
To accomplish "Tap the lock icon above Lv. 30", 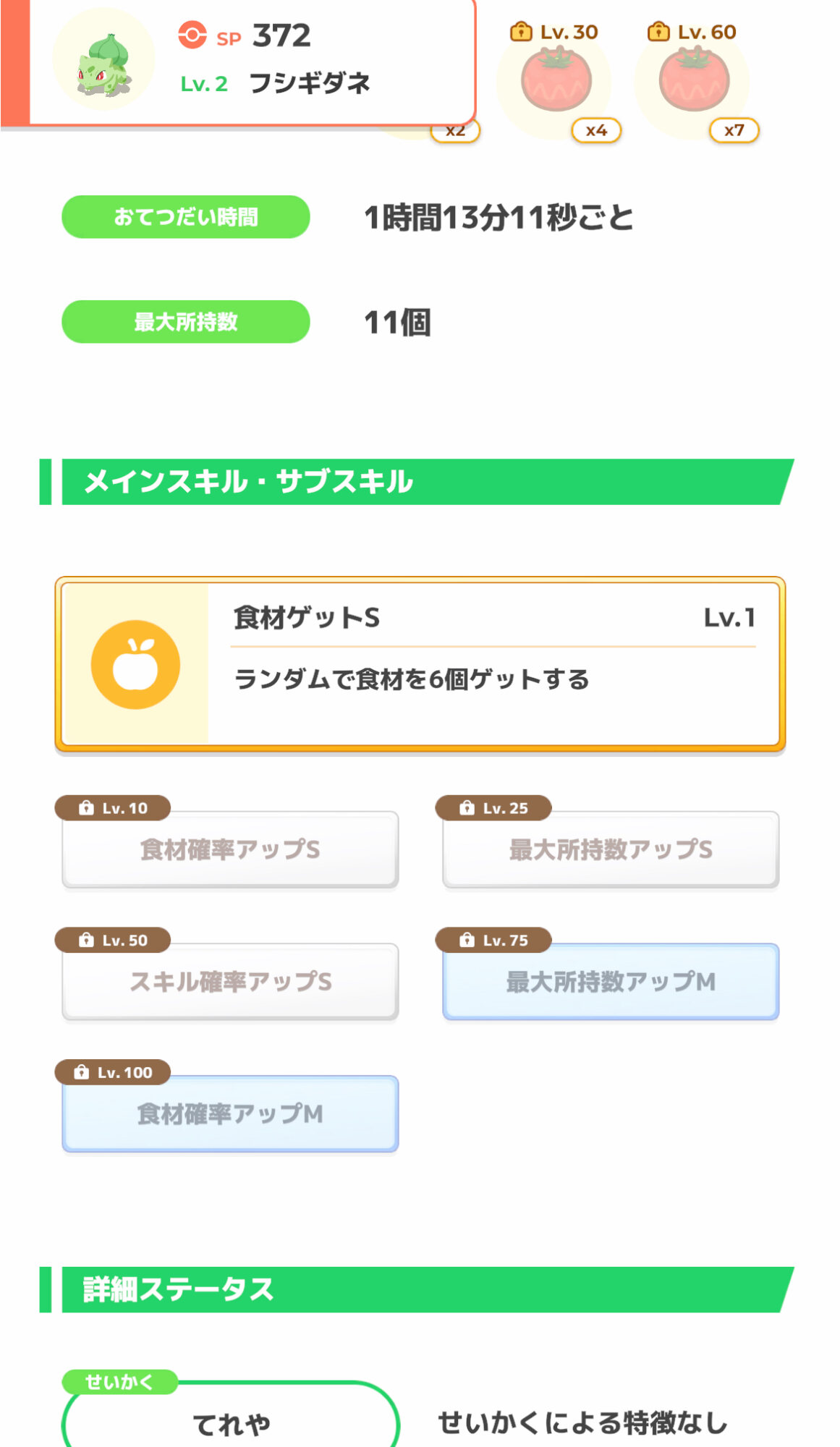I will 521,33.
